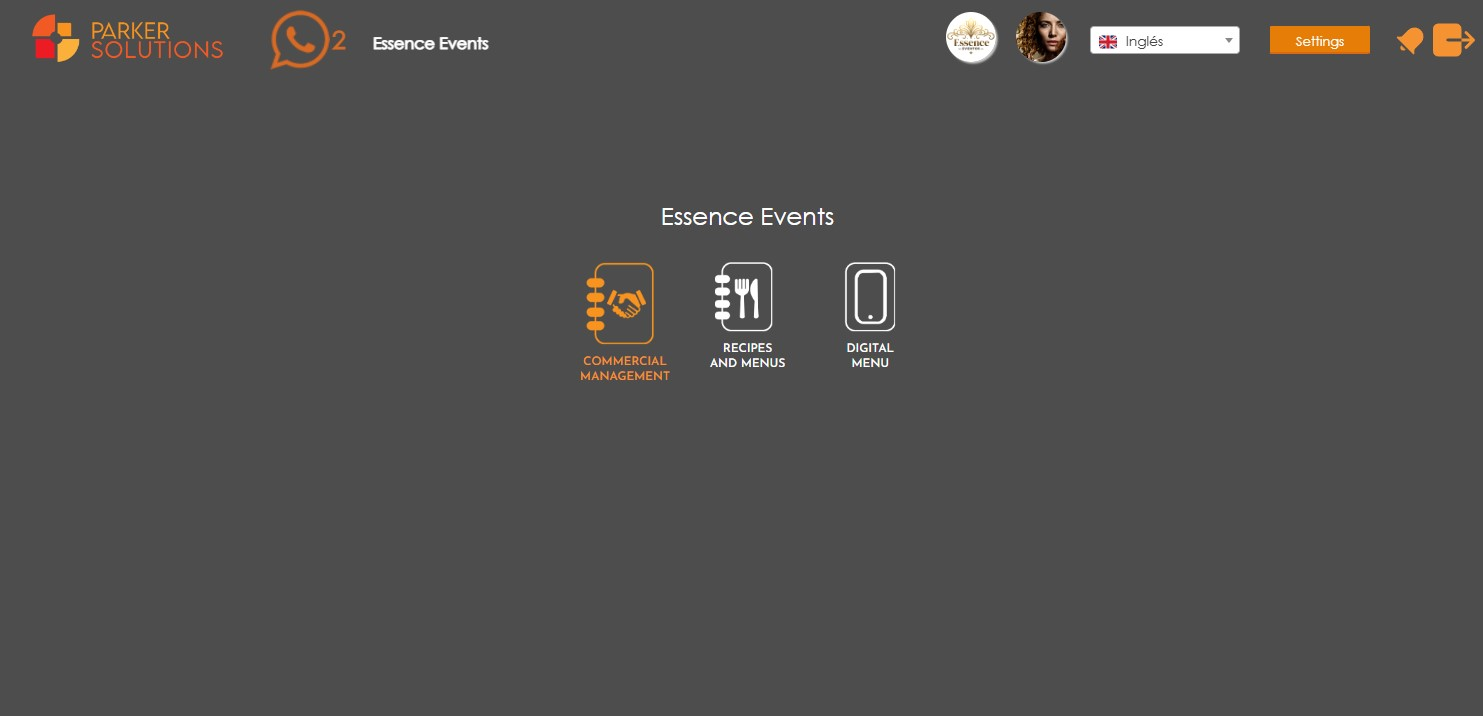Click the British flag in the language selector
This screenshot has height=716, width=1483.
pyautogui.click(x=1108, y=41)
